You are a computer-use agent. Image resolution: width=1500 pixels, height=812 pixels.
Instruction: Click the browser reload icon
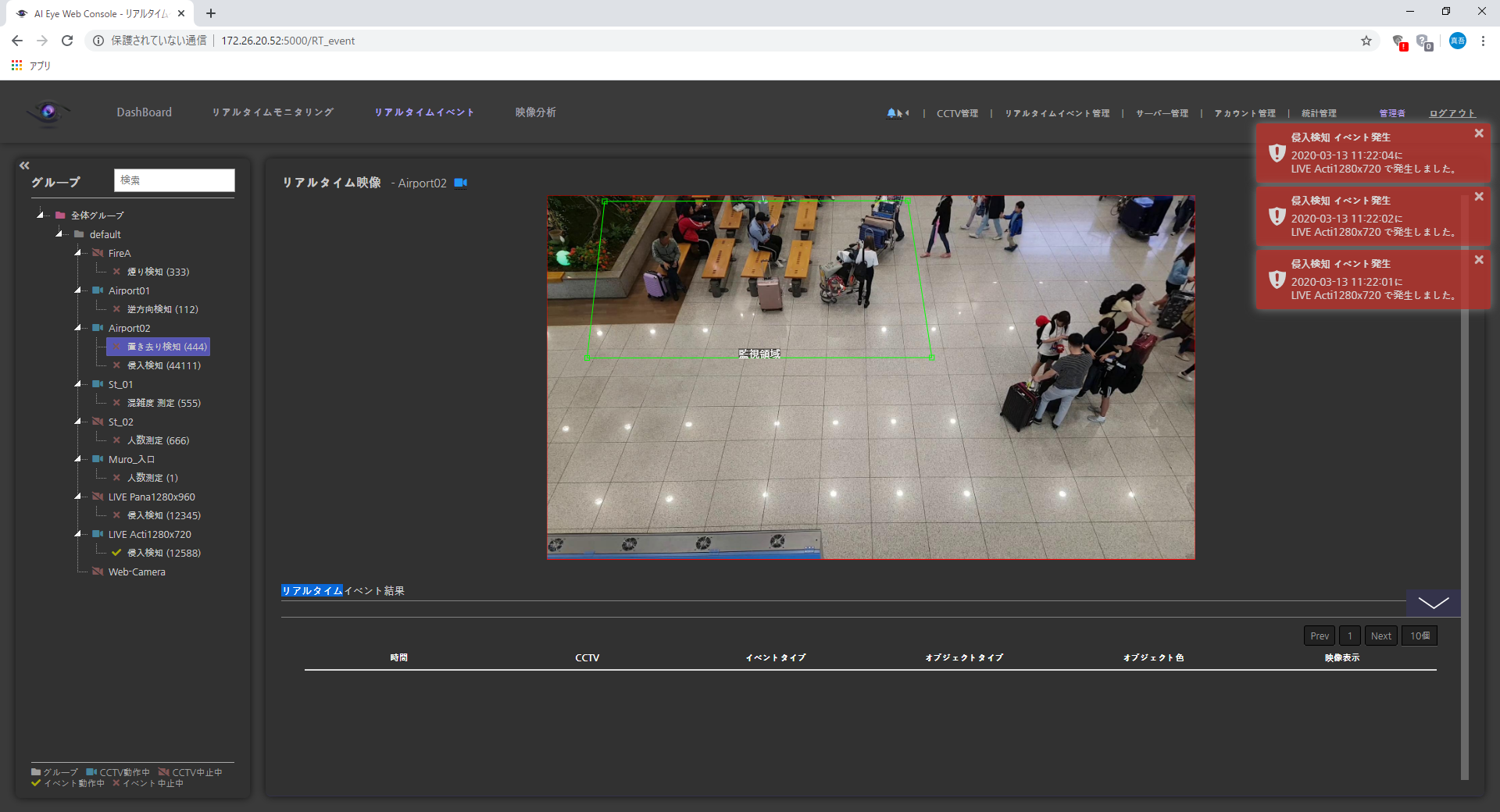pyautogui.click(x=67, y=41)
